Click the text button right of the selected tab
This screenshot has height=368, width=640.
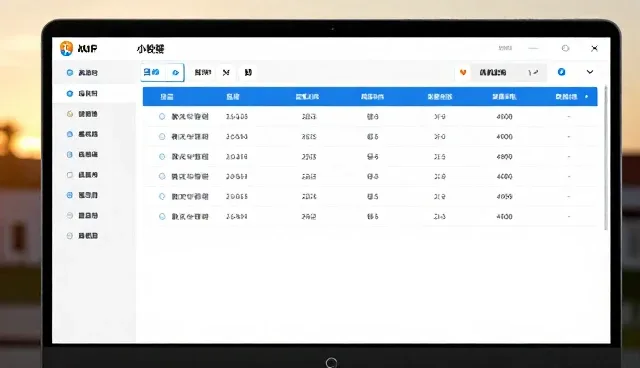coord(202,73)
